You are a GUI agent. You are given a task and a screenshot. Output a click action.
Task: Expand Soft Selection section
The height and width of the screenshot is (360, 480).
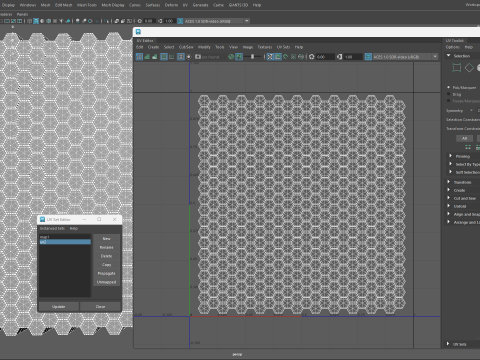coord(450,172)
